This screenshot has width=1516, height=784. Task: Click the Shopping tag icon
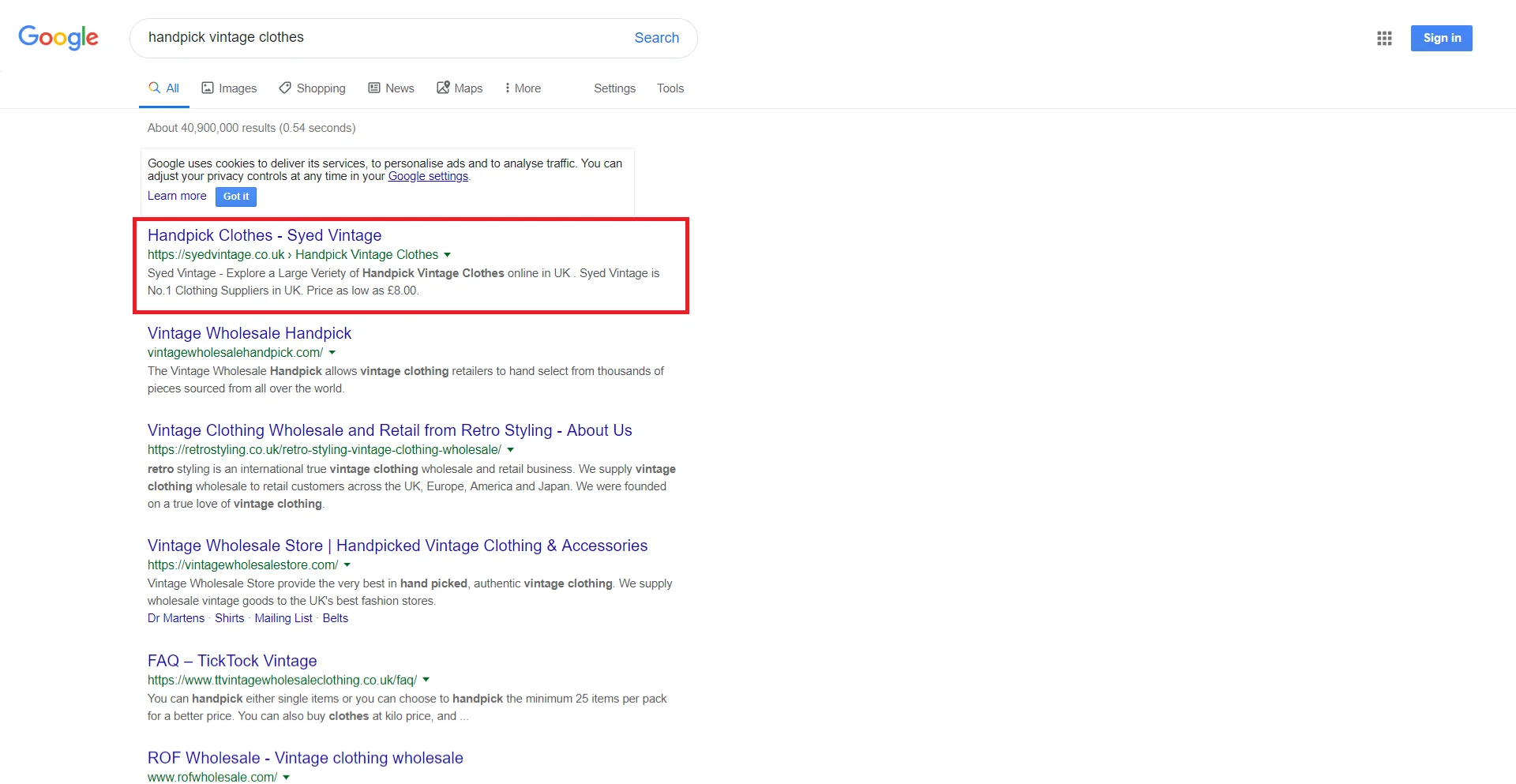coord(285,88)
